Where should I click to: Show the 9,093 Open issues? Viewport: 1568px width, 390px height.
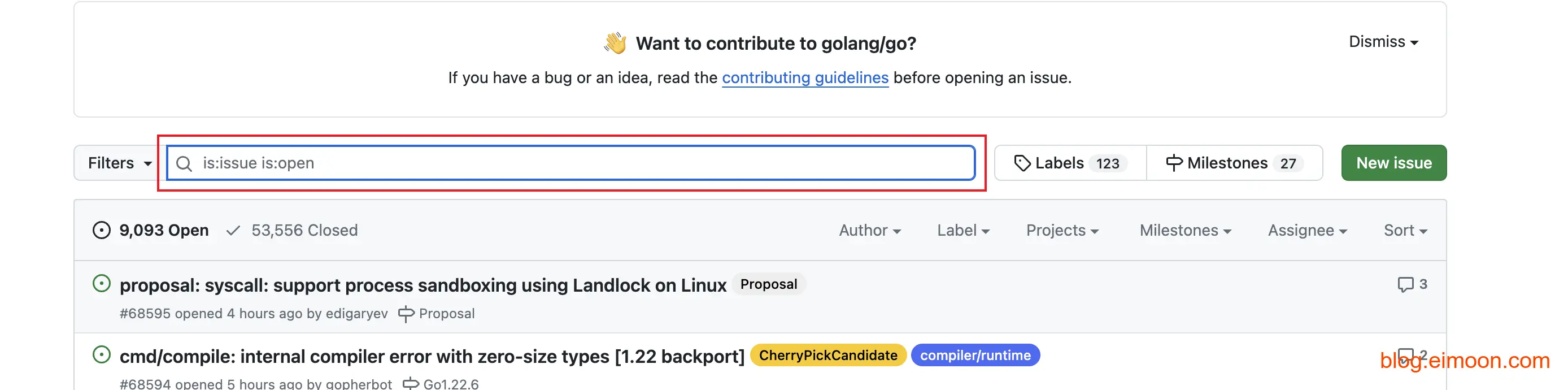(x=163, y=231)
